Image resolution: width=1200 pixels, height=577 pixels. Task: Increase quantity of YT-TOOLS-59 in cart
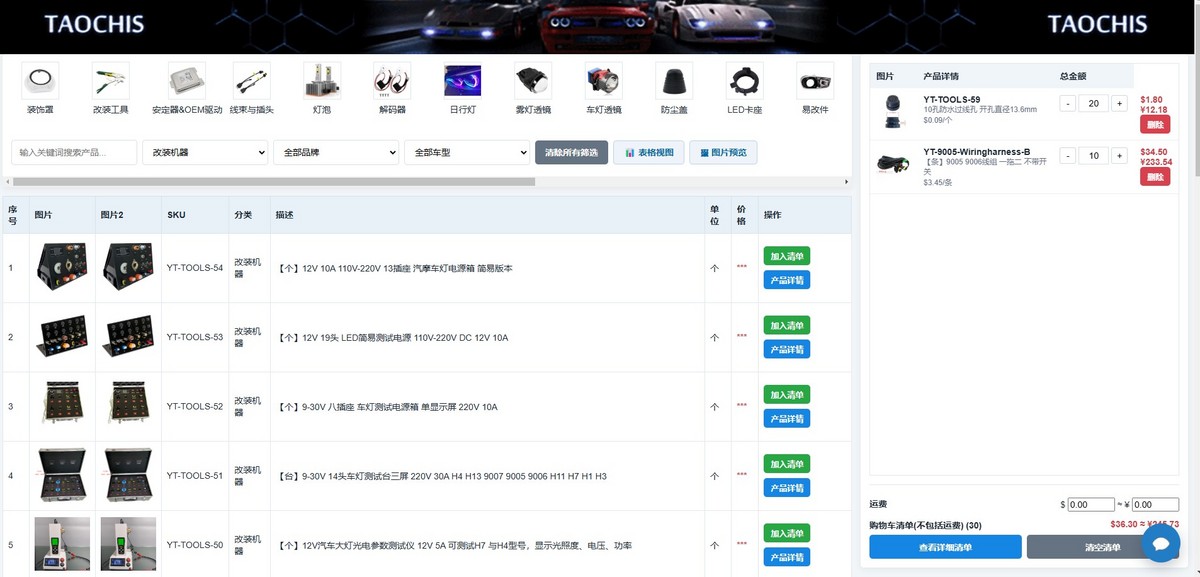1119,103
